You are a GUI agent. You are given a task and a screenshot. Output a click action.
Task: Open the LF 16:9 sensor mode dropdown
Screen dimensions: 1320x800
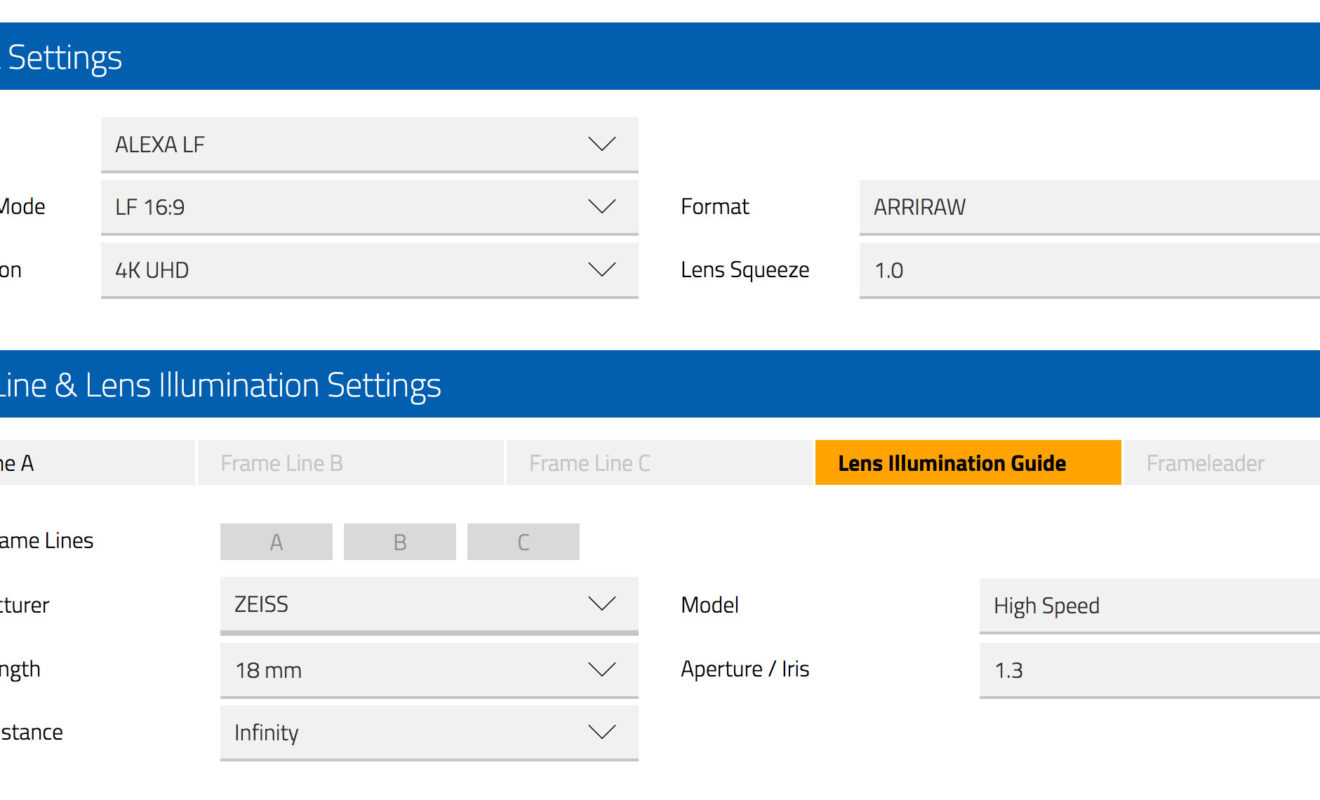click(369, 207)
